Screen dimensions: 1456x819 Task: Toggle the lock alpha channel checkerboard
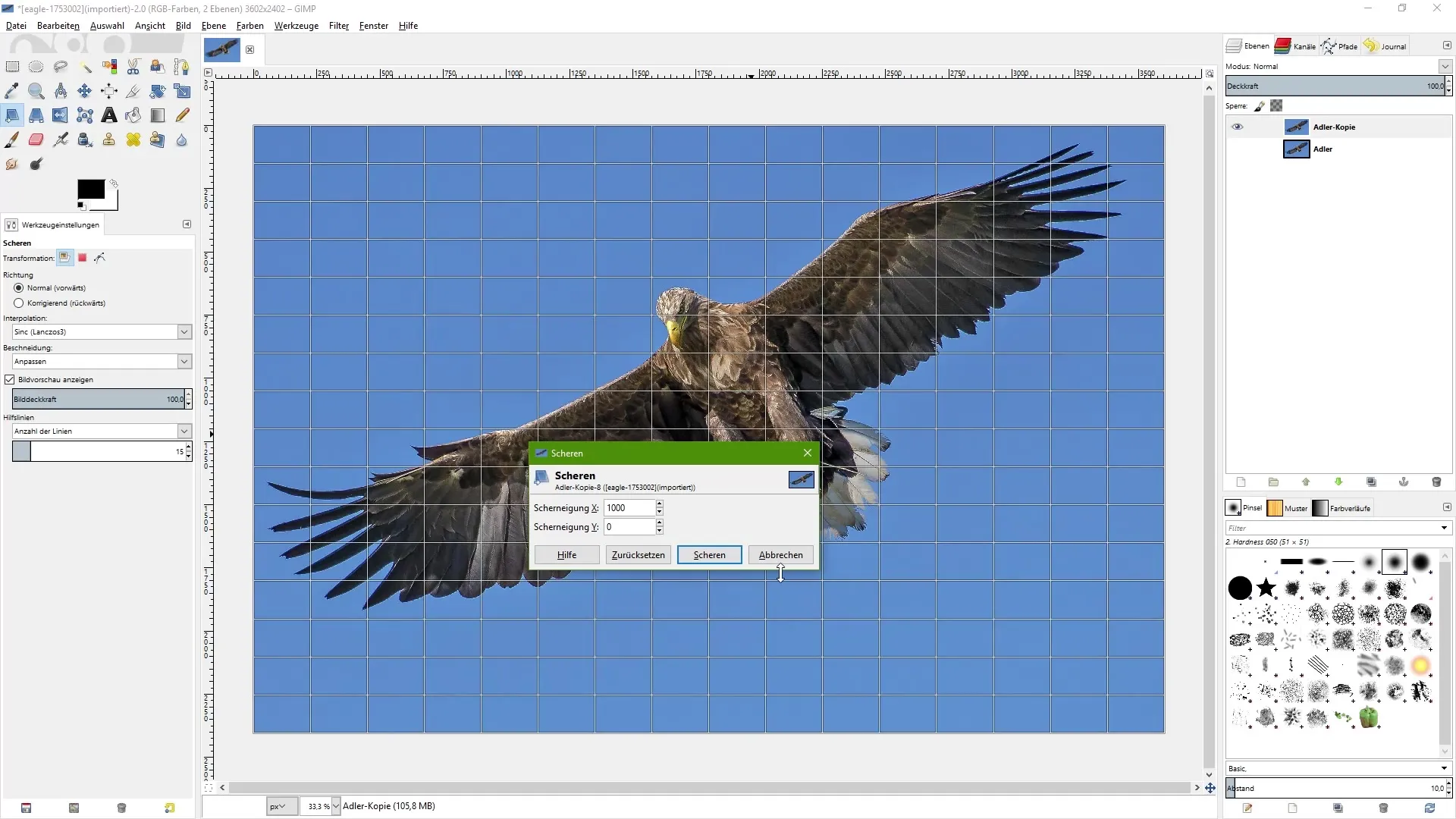(1277, 106)
